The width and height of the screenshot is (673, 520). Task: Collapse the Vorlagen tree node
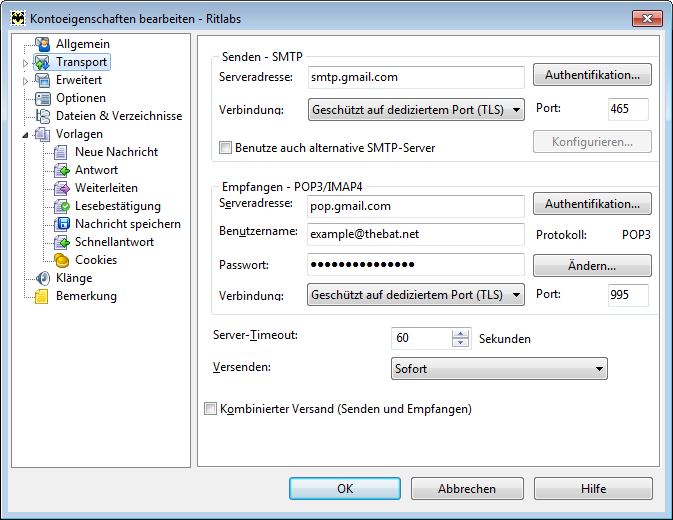pos(25,135)
